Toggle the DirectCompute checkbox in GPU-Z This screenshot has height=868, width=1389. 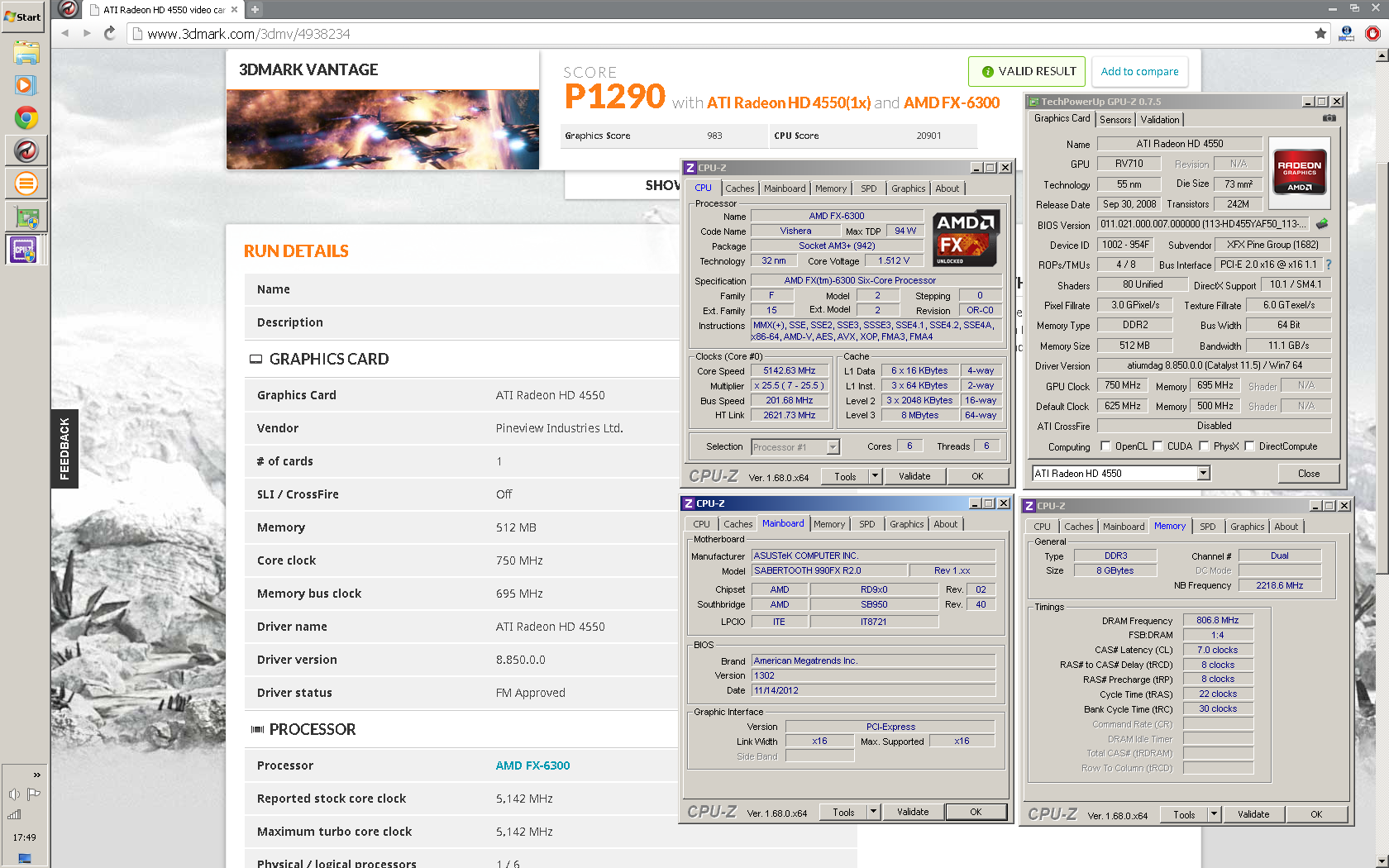[1249, 446]
